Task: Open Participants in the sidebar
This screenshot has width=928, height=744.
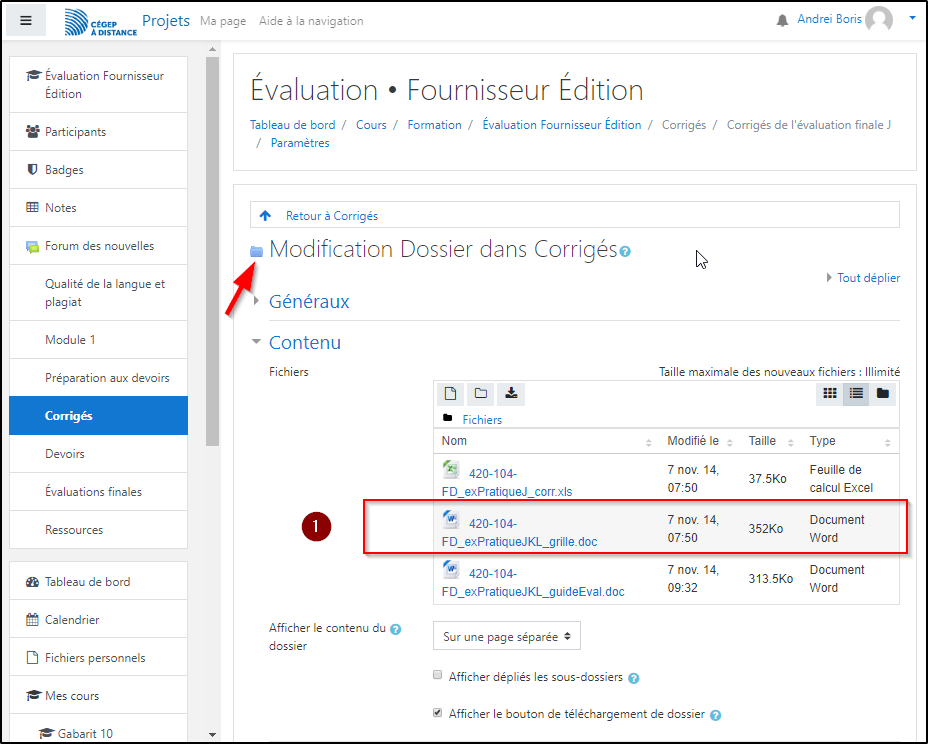Action: pyautogui.click(x=75, y=132)
